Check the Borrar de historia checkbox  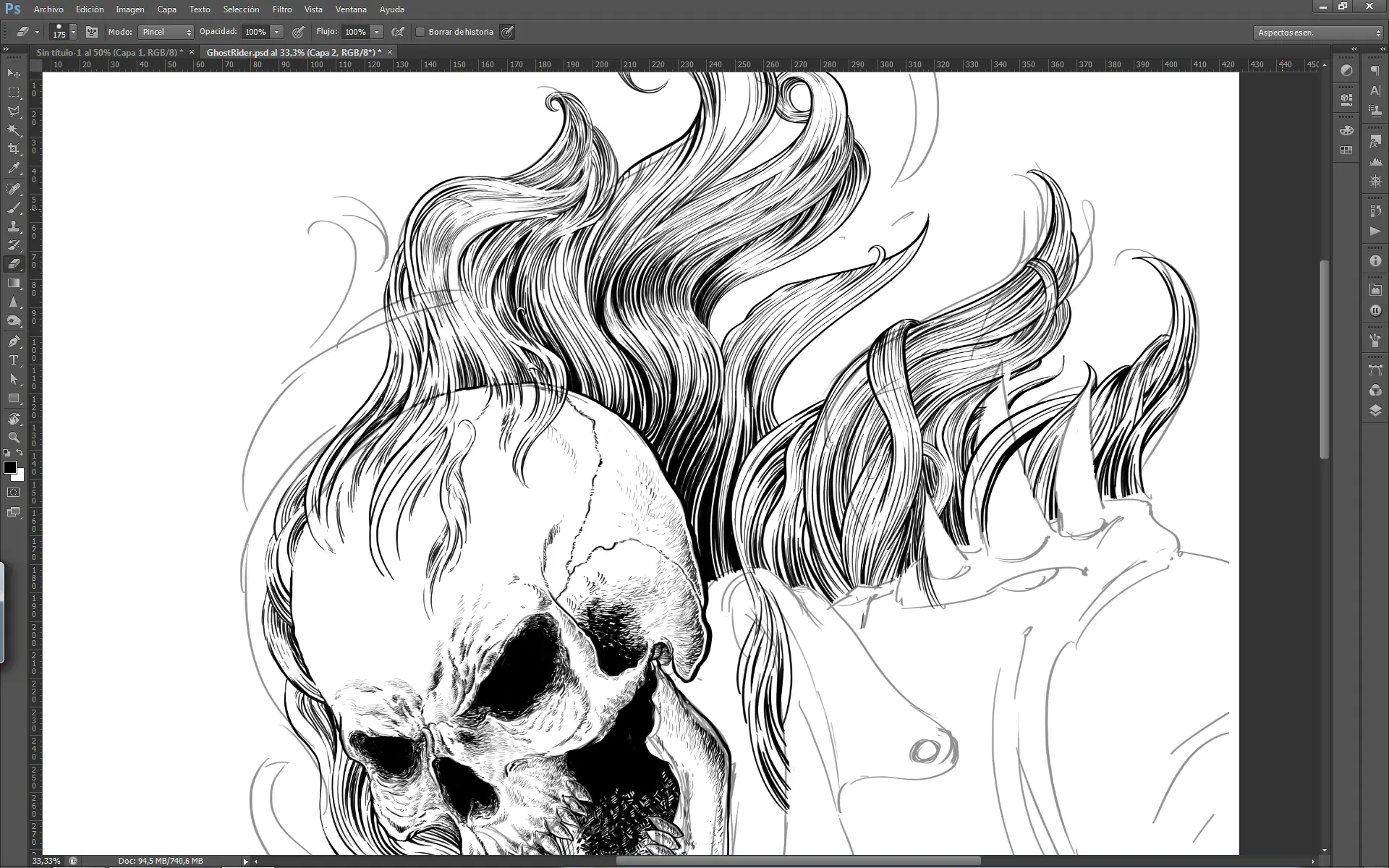[x=420, y=32]
